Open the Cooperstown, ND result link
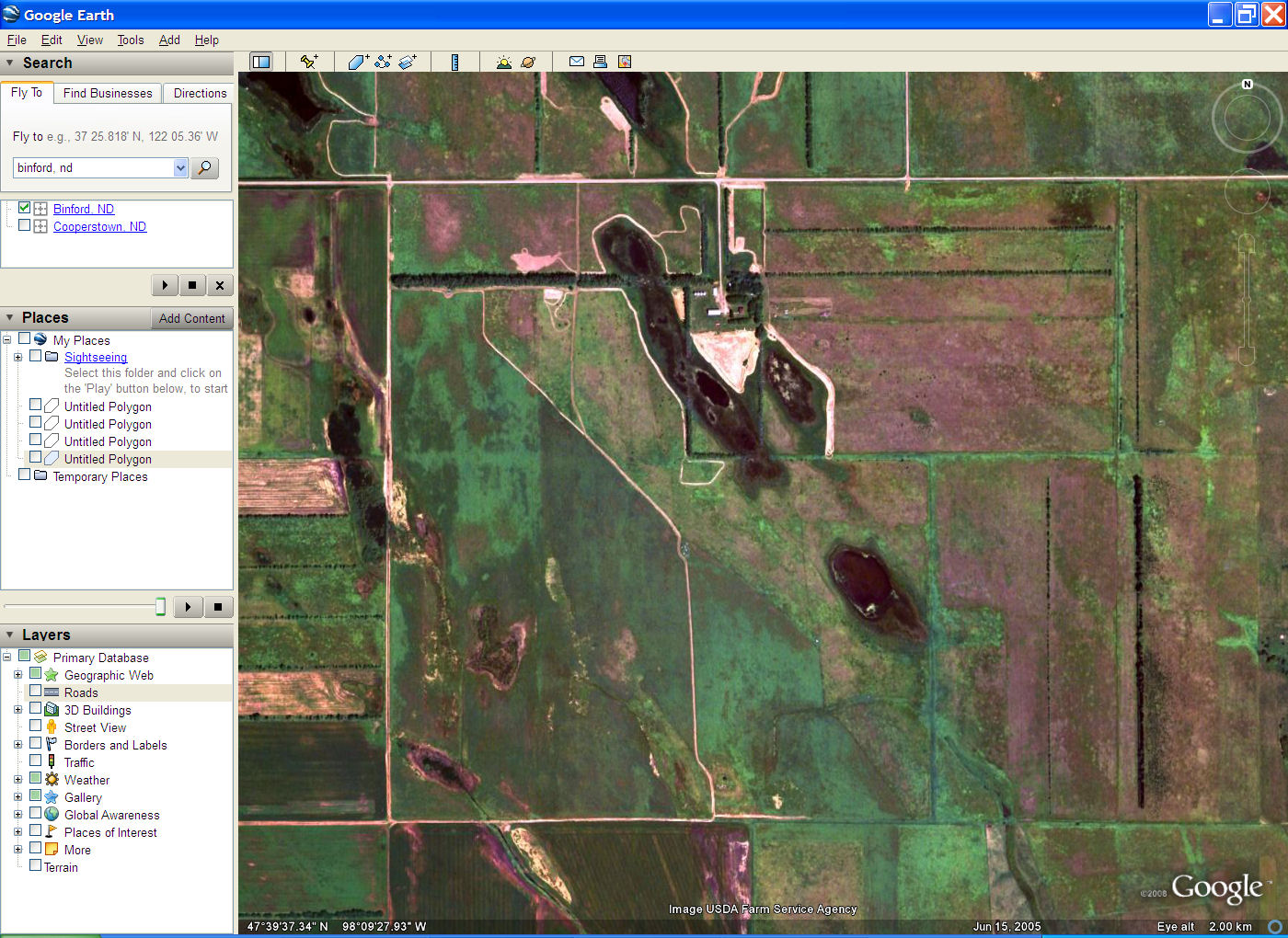1288x938 pixels. tap(99, 226)
